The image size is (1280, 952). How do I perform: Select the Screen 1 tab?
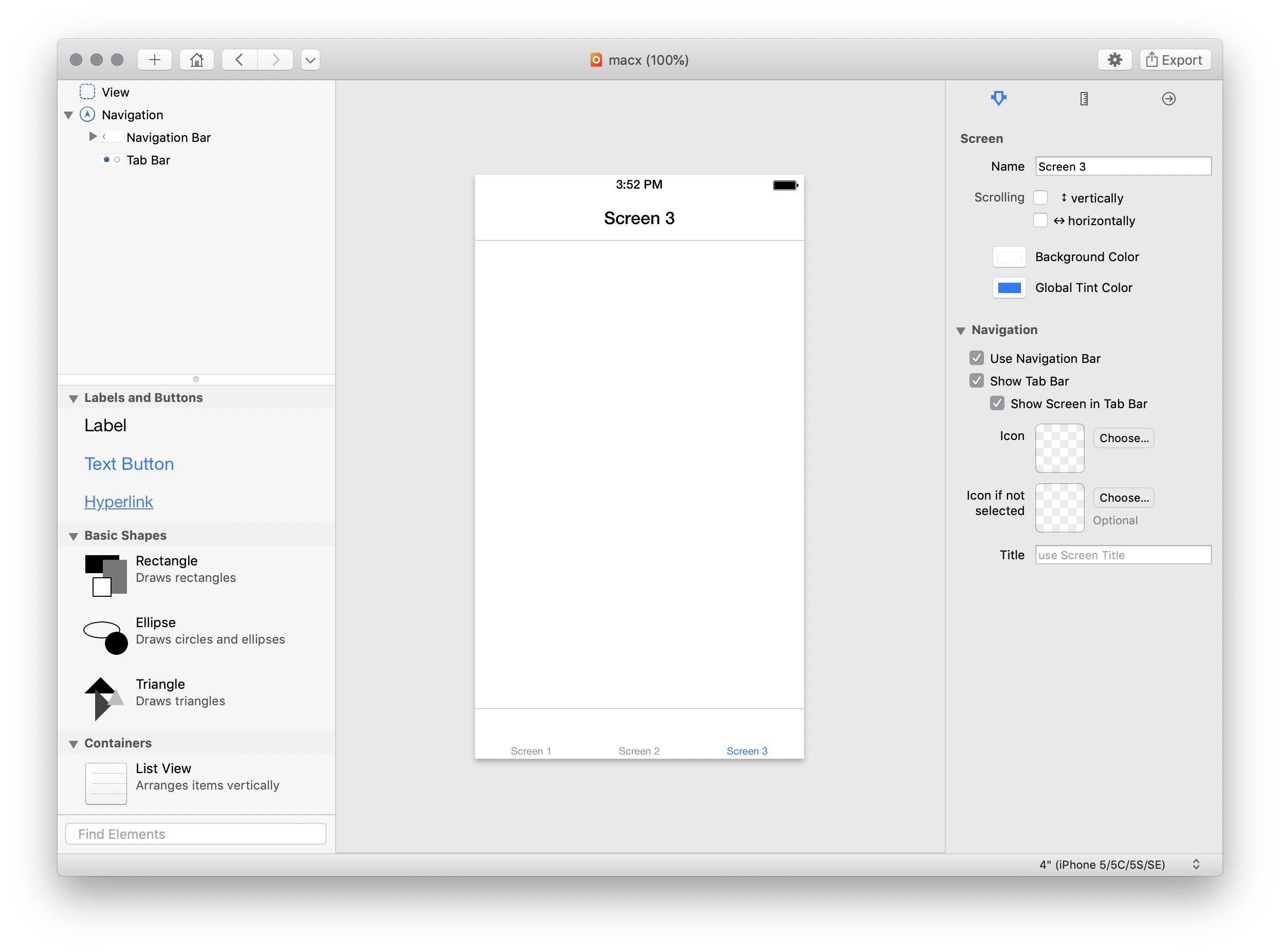[531, 750]
